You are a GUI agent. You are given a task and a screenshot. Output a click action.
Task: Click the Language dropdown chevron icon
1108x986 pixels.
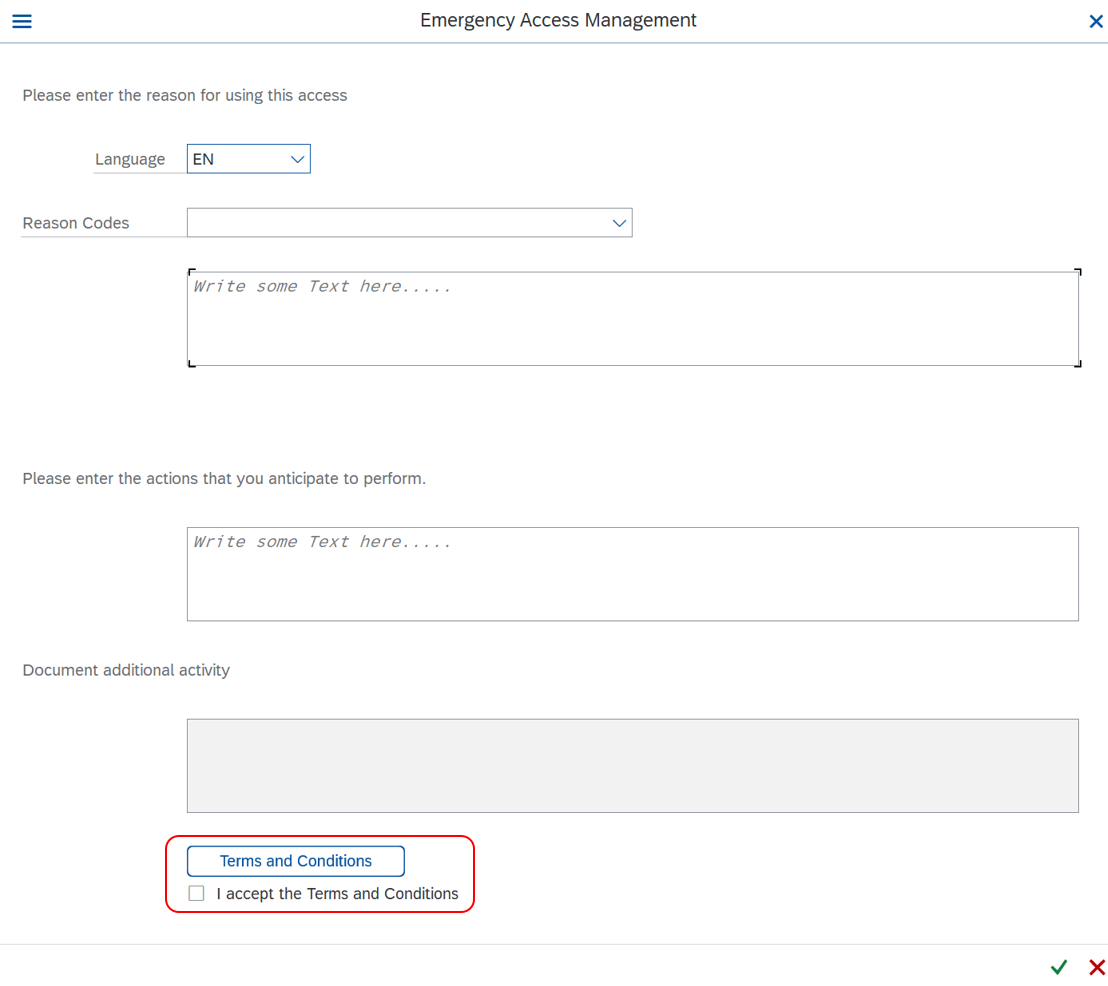tap(297, 158)
